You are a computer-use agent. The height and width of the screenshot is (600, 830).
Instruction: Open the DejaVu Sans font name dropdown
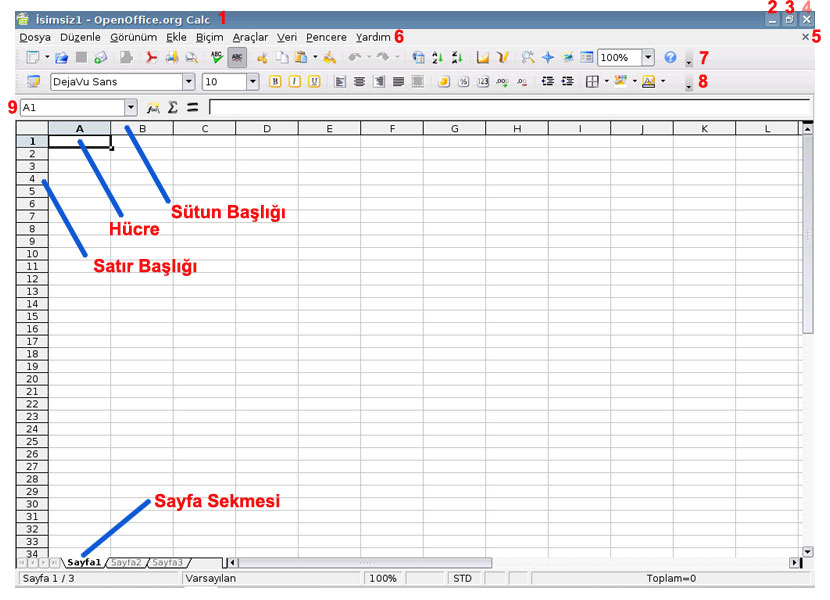coord(188,82)
